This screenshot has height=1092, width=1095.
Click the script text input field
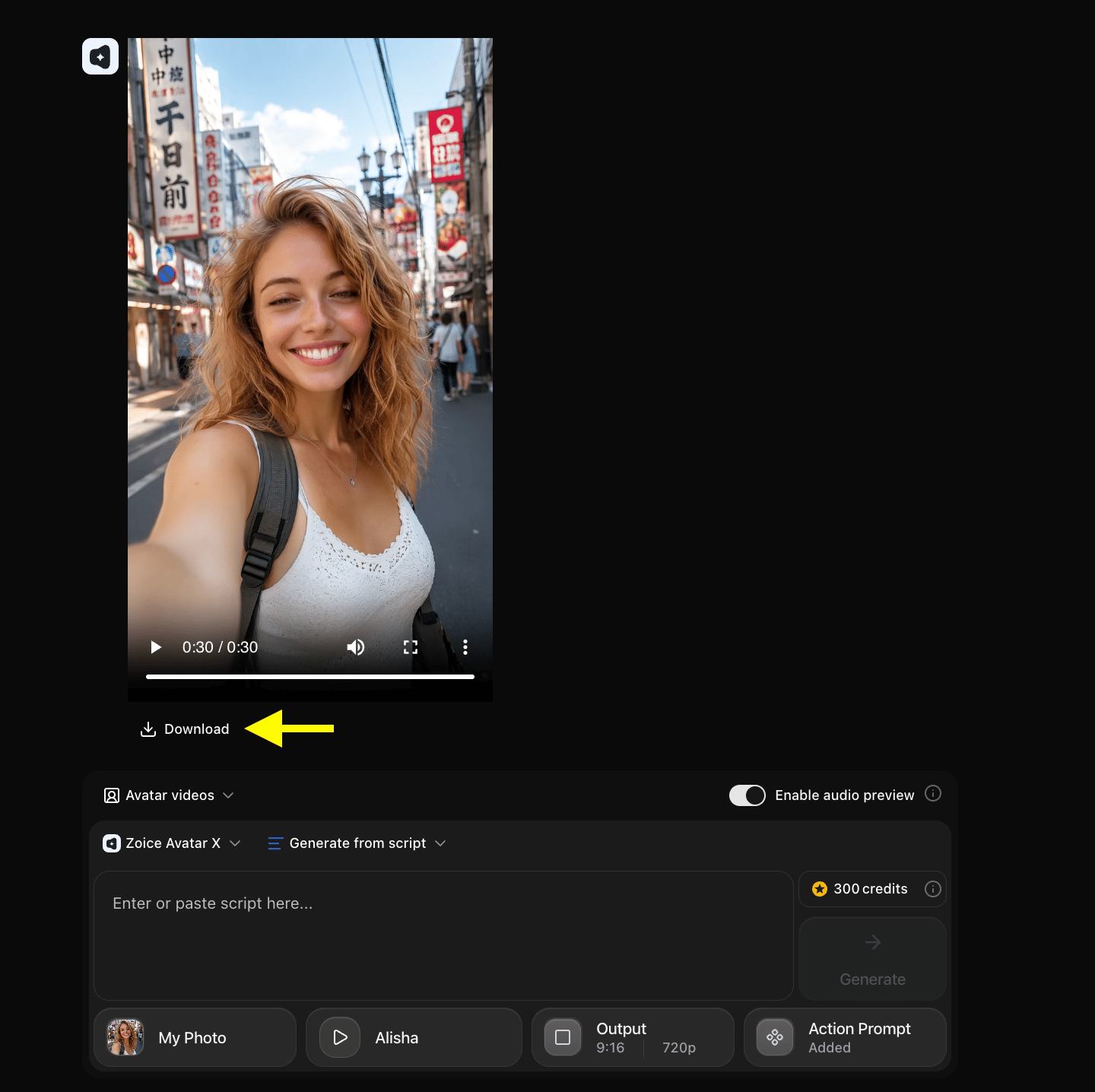443,935
